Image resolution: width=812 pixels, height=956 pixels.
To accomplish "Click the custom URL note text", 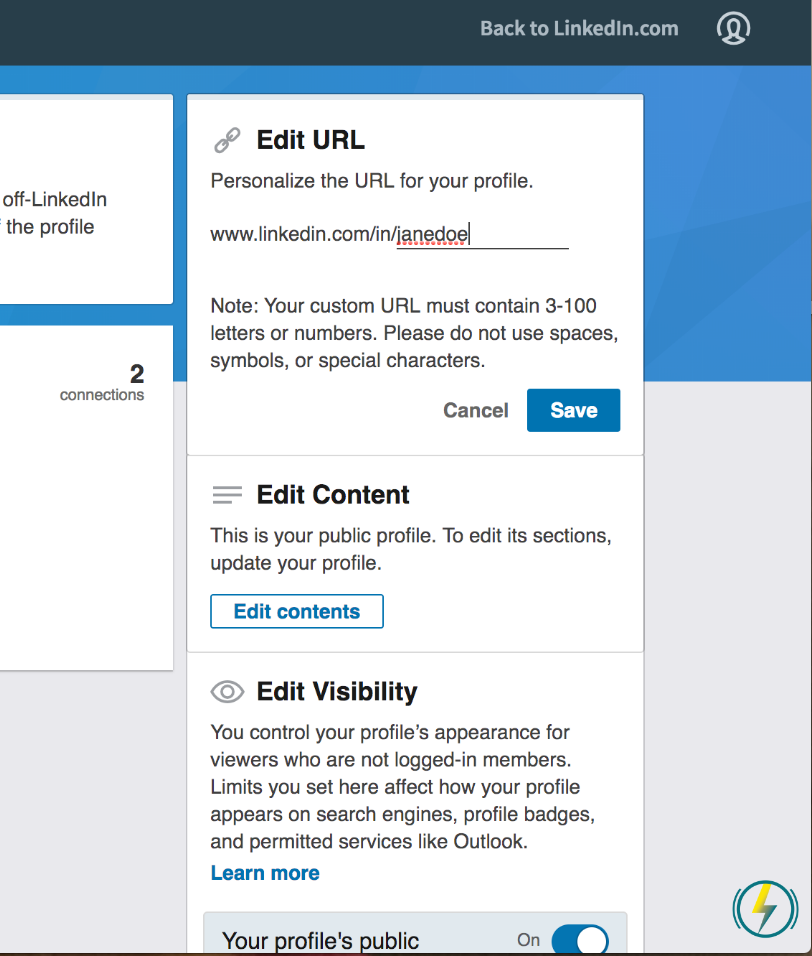I will pyautogui.click(x=415, y=333).
